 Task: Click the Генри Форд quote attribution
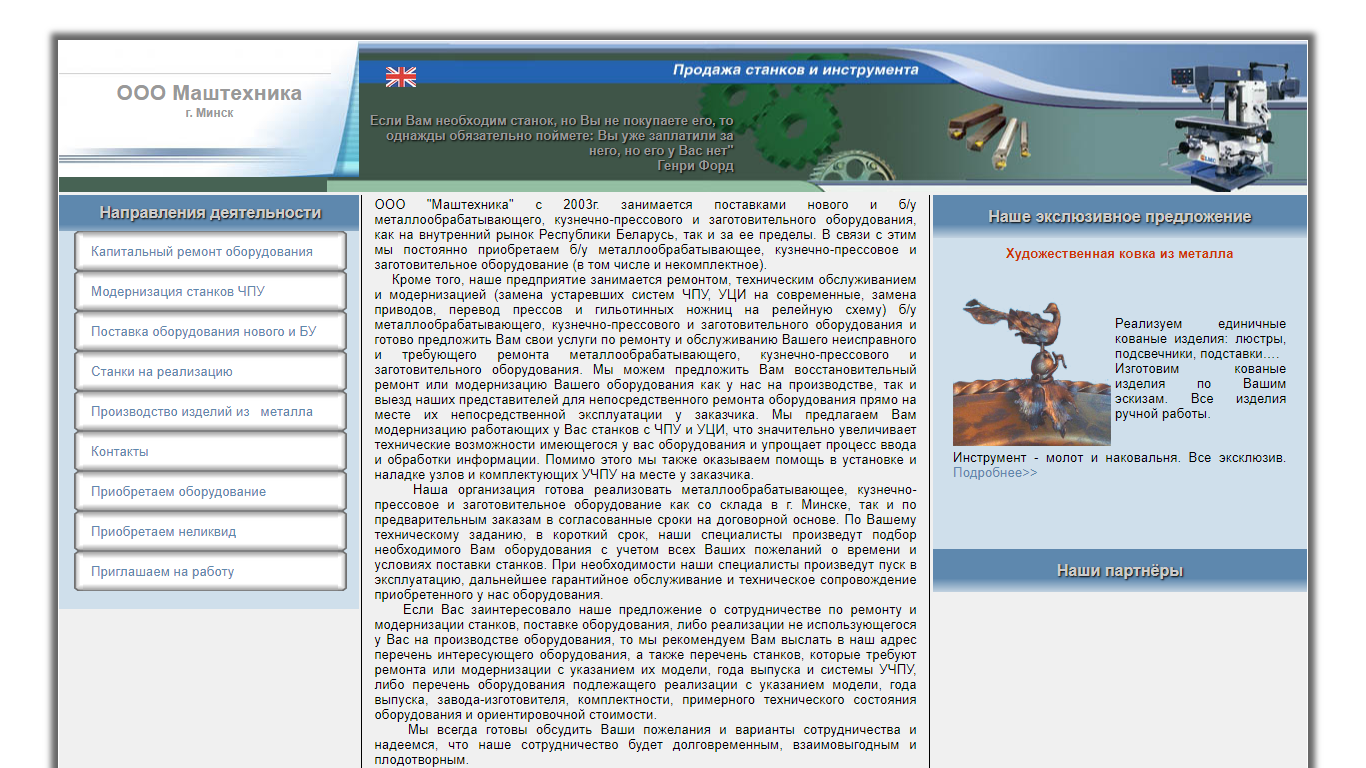[x=695, y=166]
